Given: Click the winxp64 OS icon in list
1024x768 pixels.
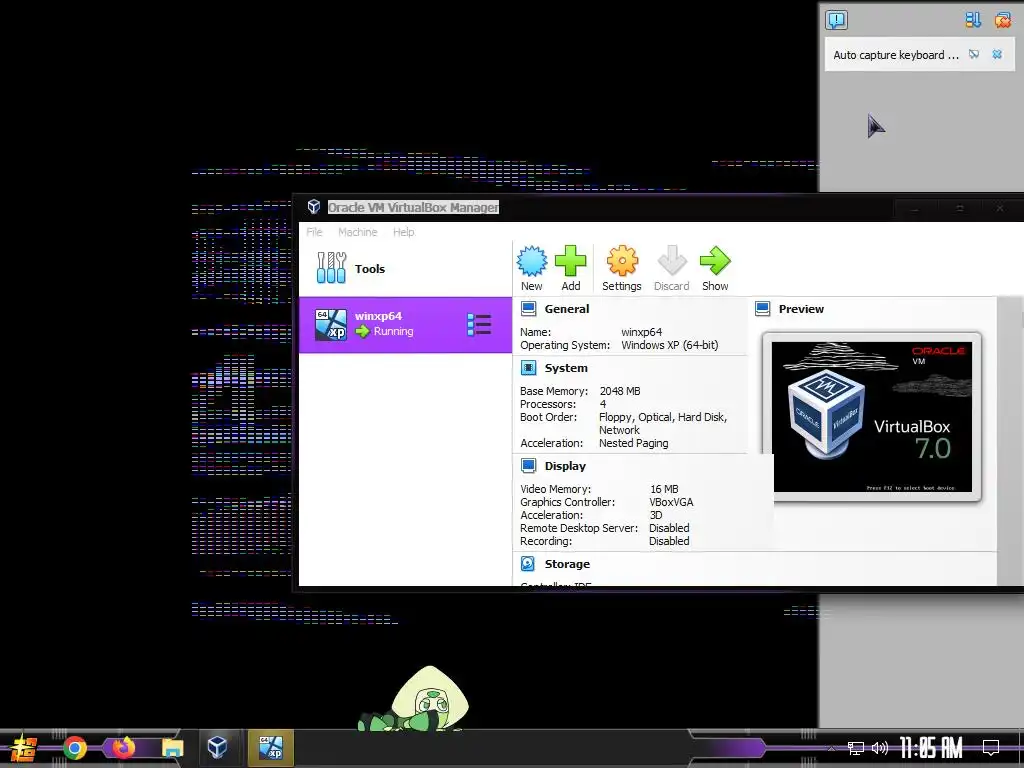Looking at the screenshot, I should [330, 325].
